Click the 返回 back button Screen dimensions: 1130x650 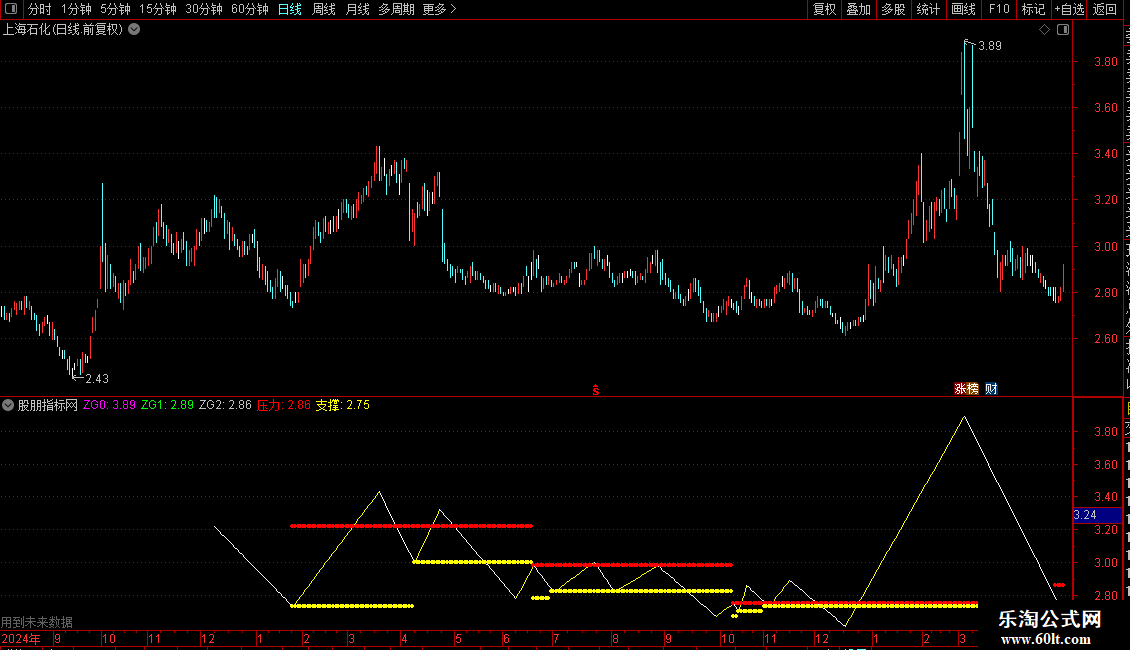[x=1104, y=9]
